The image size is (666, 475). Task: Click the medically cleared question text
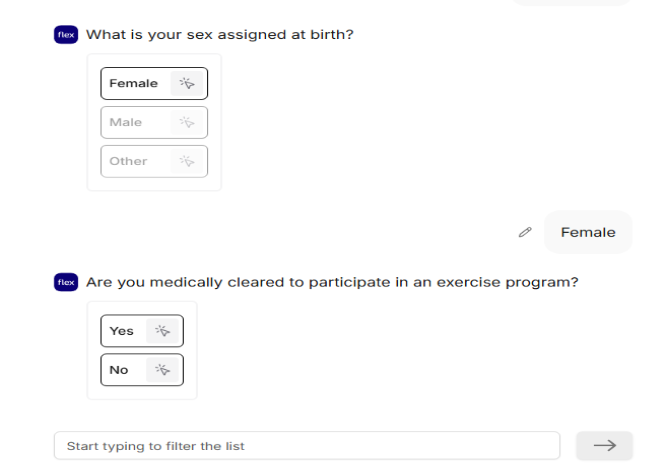[332, 283]
